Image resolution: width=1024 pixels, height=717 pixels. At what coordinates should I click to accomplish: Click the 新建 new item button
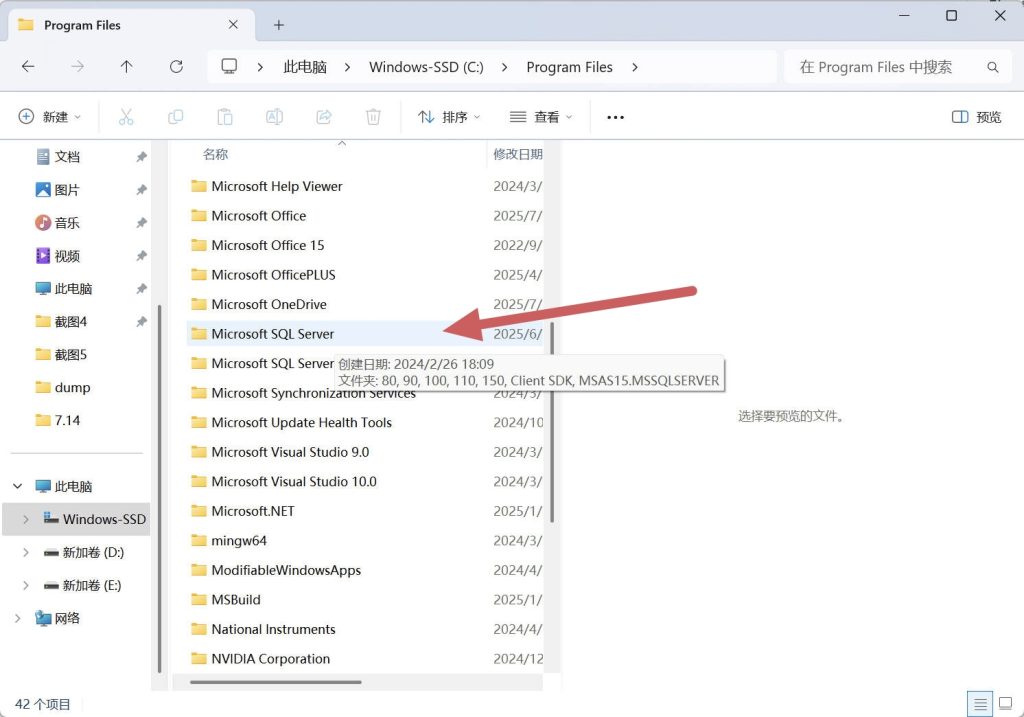(x=50, y=117)
